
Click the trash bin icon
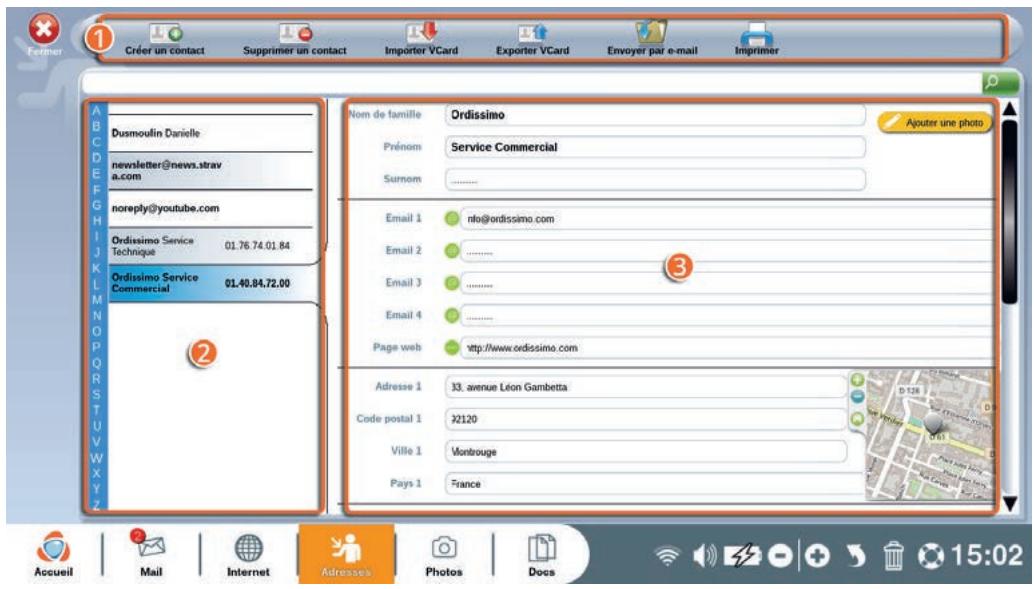point(894,556)
